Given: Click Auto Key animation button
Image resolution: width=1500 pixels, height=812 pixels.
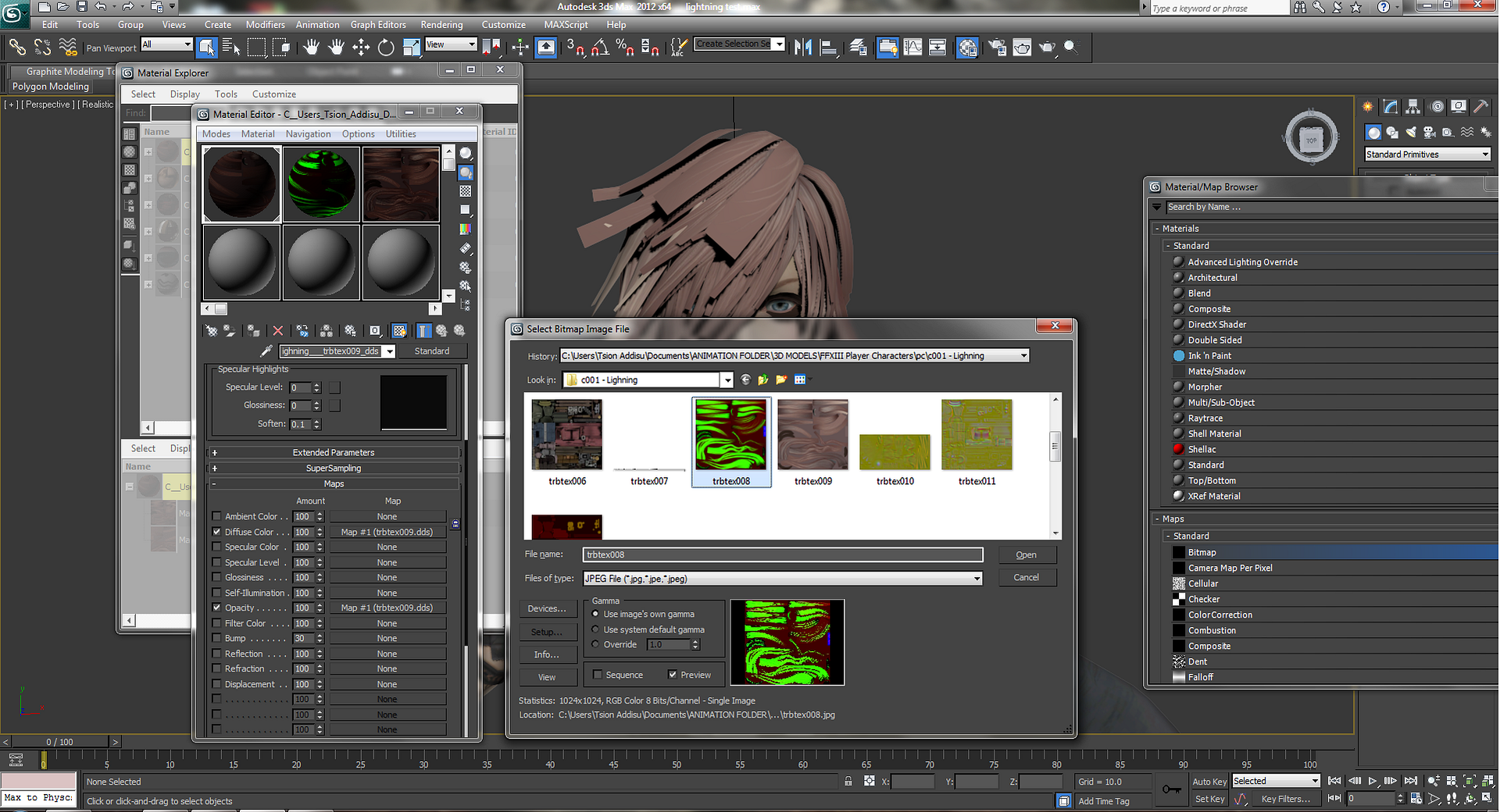Looking at the screenshot, I should pos(1209,782).
